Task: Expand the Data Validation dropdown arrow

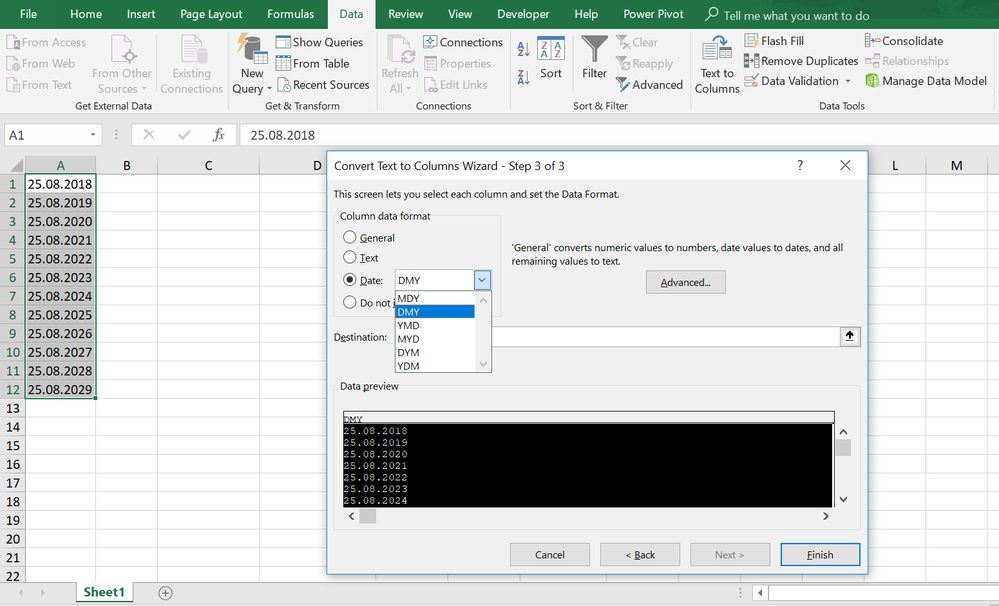Action: [848, 81]
